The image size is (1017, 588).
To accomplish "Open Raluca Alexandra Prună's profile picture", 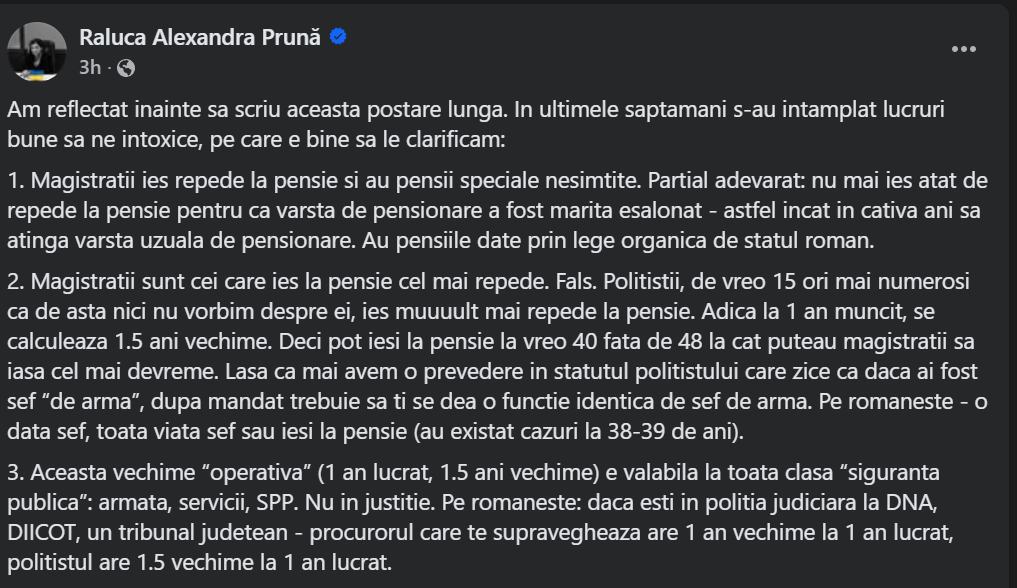I will click(x=38, y=51).
